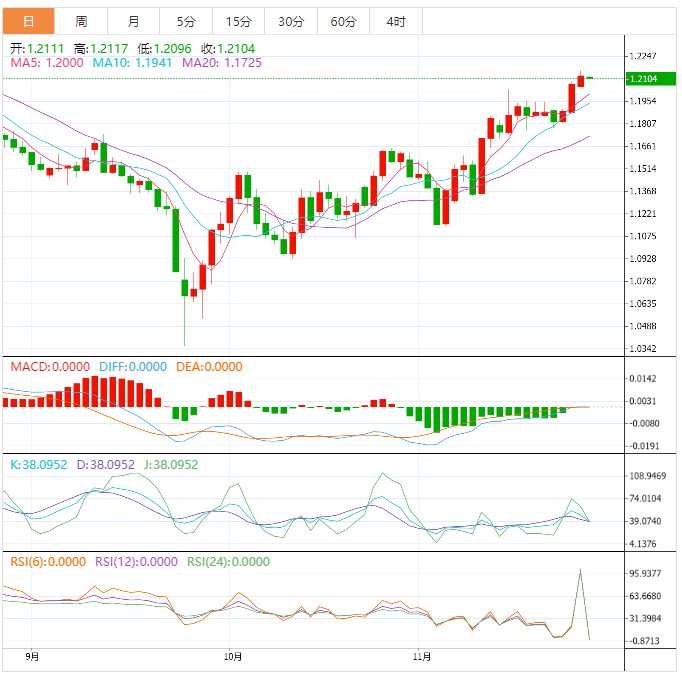Click the green current price tag 1.2104

pos(643,78)
